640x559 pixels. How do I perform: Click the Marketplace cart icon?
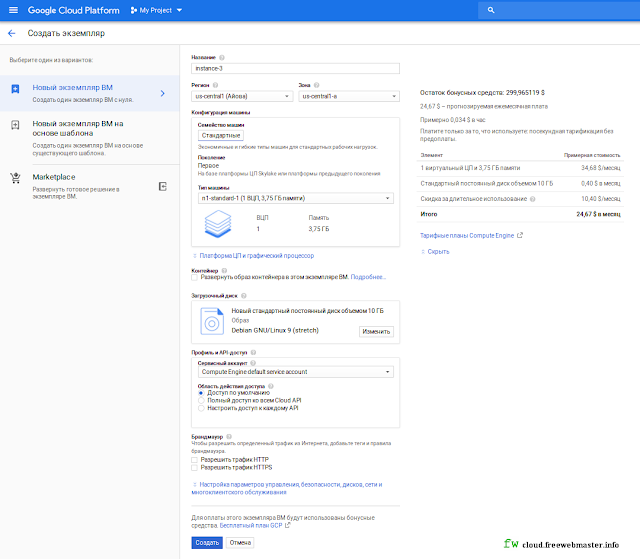tap(16, 178)
